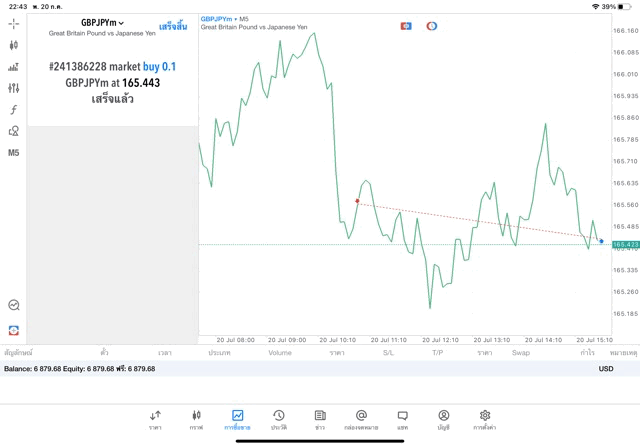The height and width of the screenshot is (447, 640).
Task: Sort by the Volume column header
Action: (280, 352)
